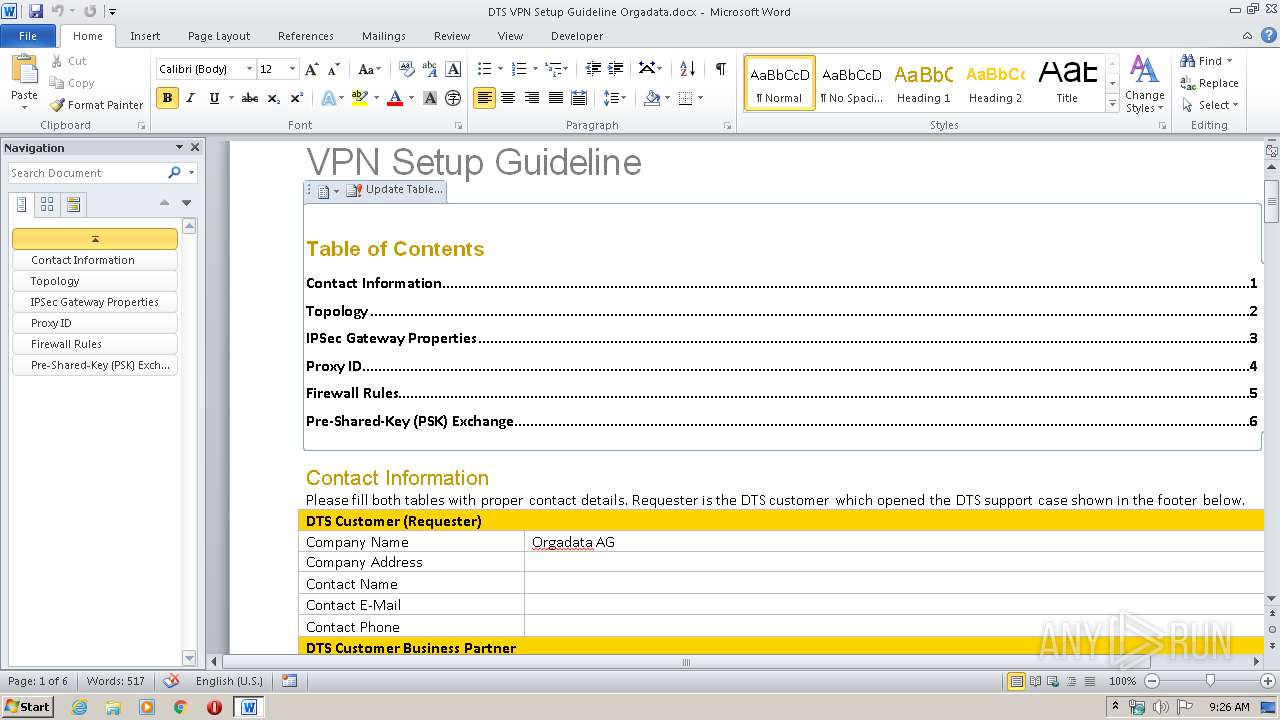Increase font size with Grow Font
This screenshot has width=1280, height=720.
click(x=312, y=69)
